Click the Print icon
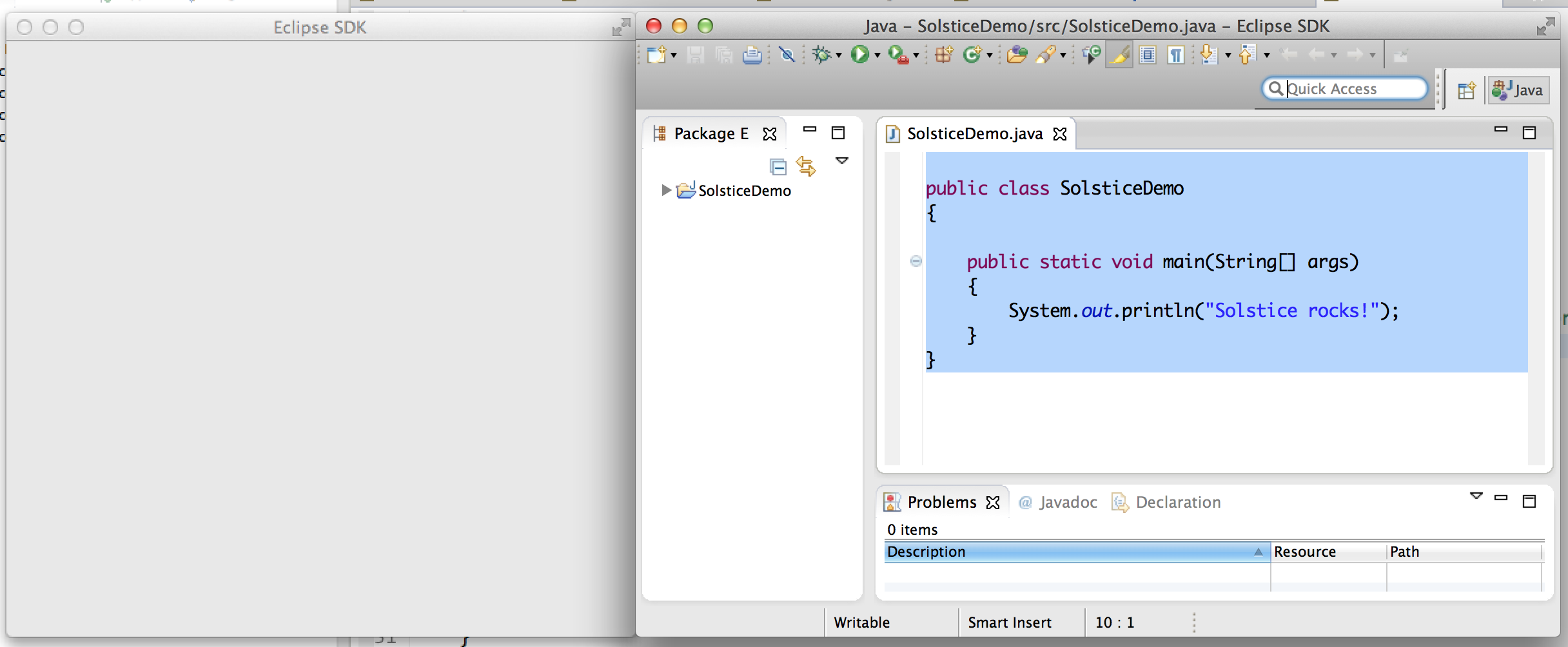The height and width of the screenshot is (647, 1568). pos(752,55)
